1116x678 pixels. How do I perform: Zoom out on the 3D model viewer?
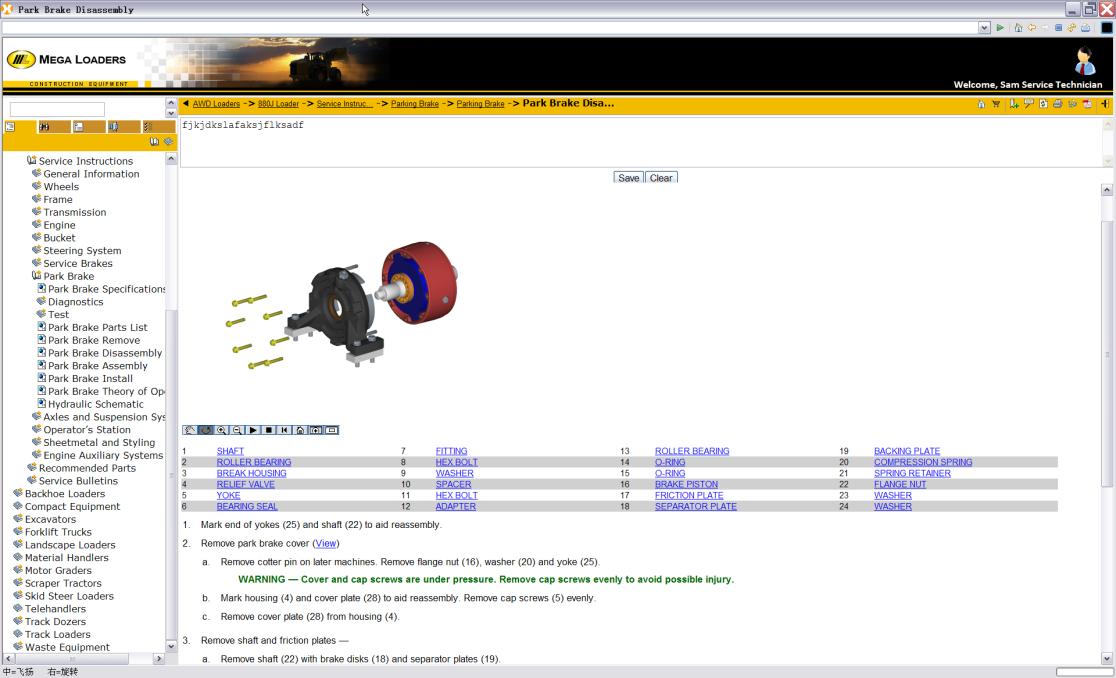coord(237,430)
